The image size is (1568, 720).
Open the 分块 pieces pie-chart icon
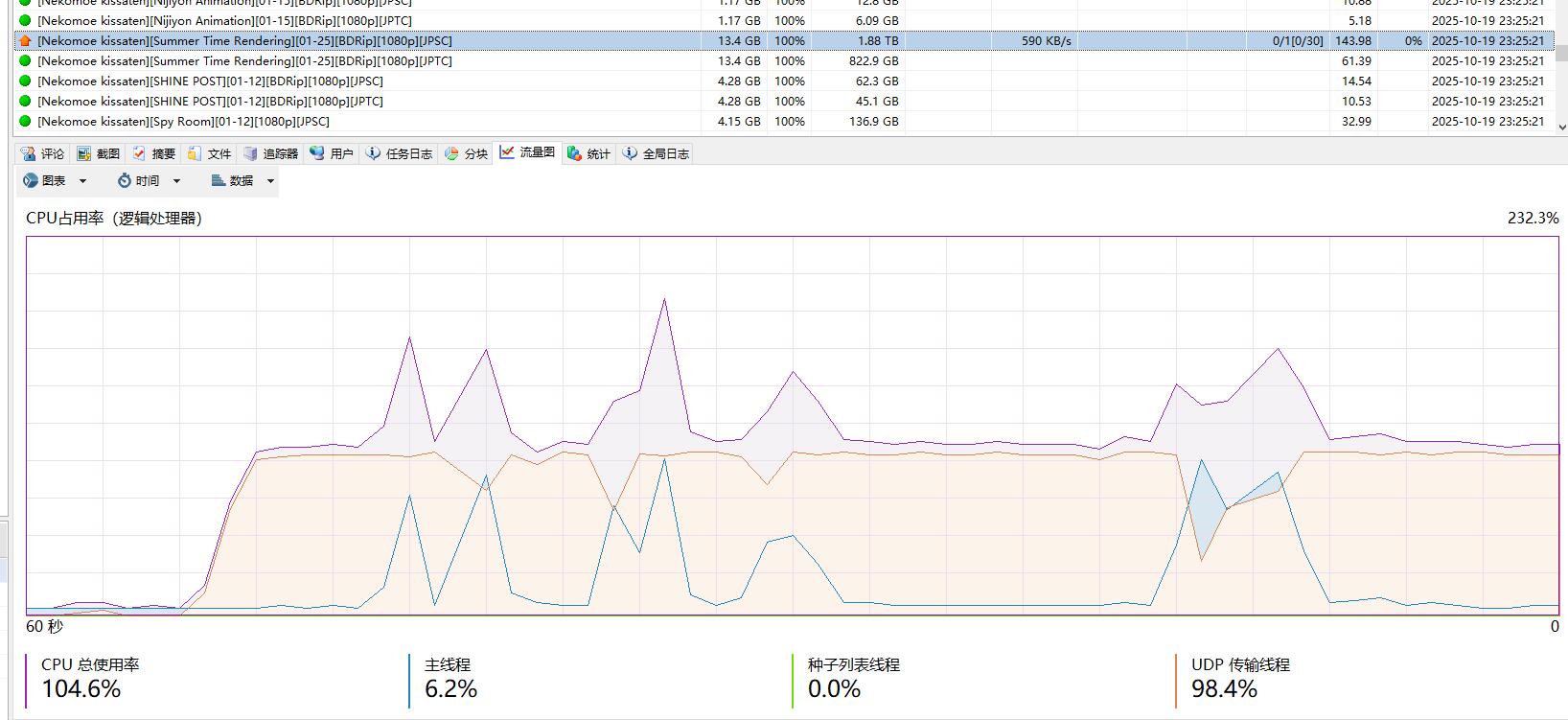pos(451,153)
